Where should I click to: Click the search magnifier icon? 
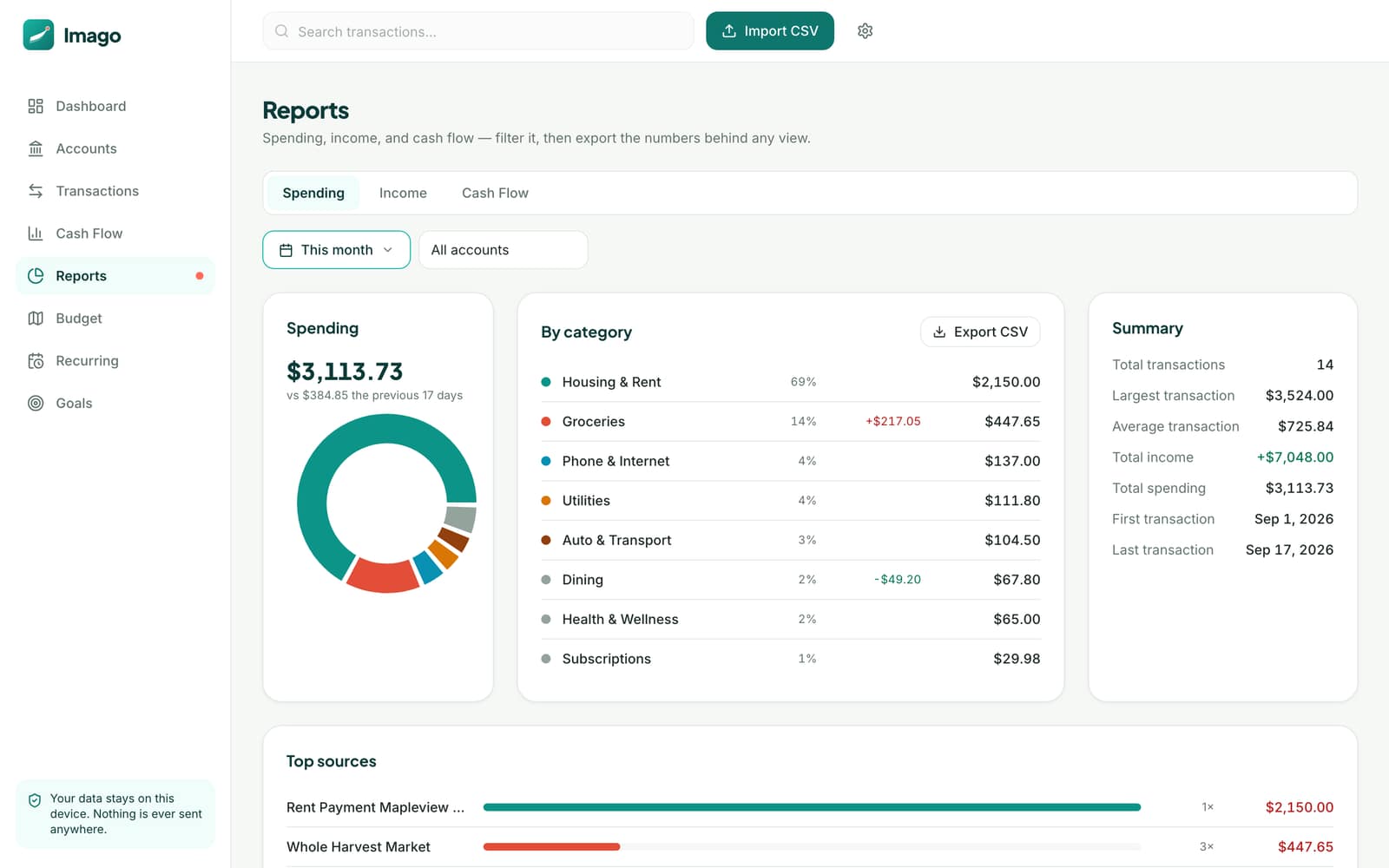tap(282, 31)
